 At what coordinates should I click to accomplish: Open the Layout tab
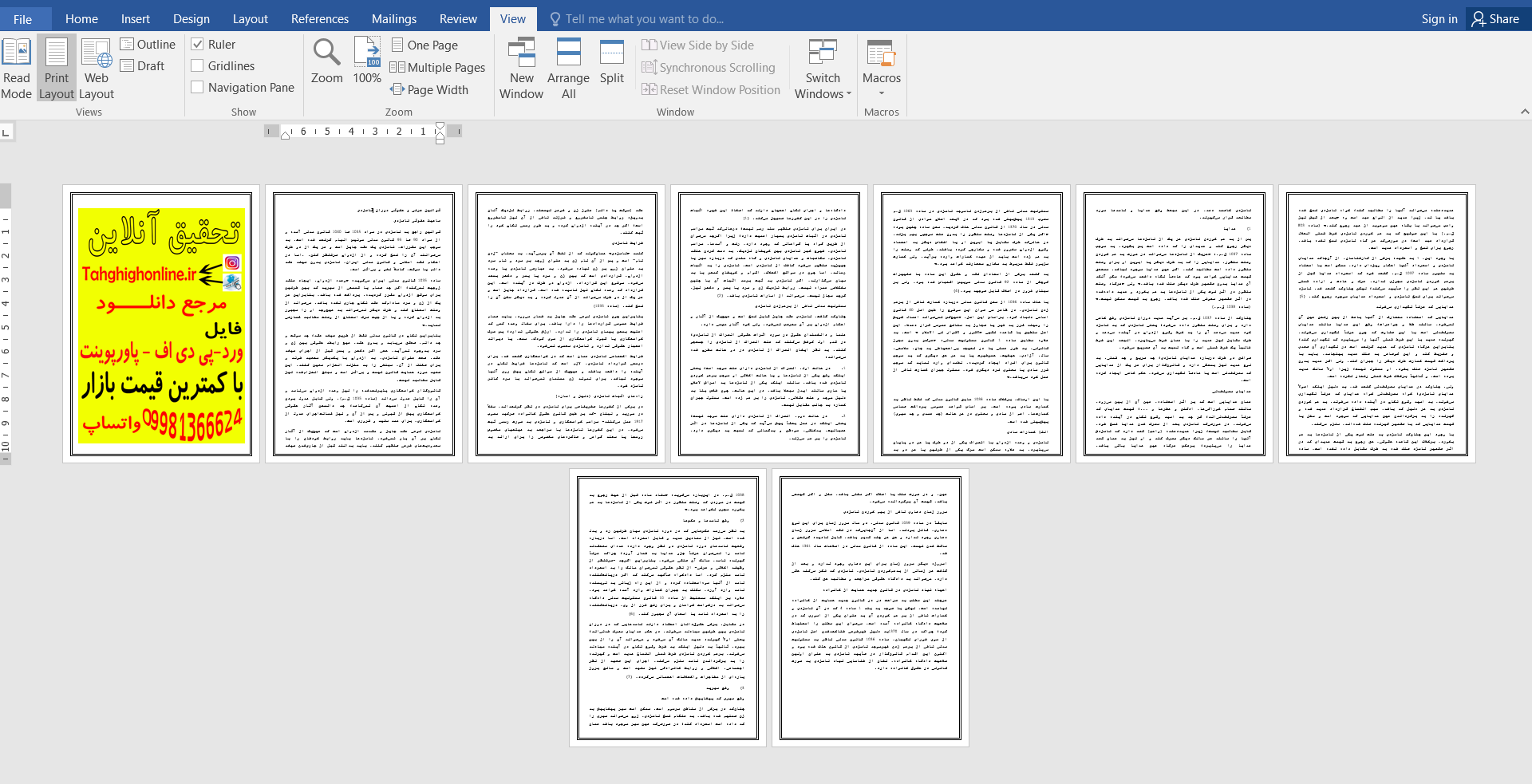[x=251, y=19]
